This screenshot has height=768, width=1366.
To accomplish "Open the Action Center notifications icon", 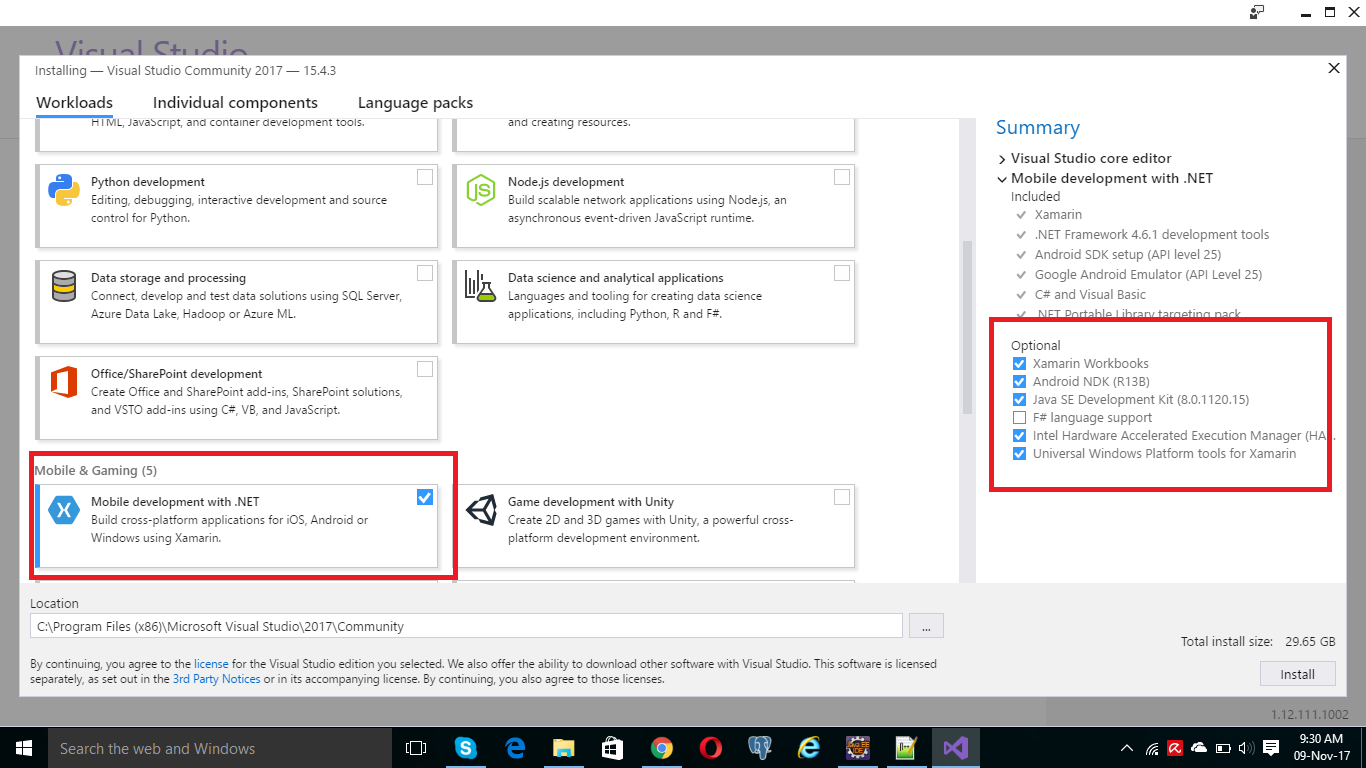I will point(1271,748).
